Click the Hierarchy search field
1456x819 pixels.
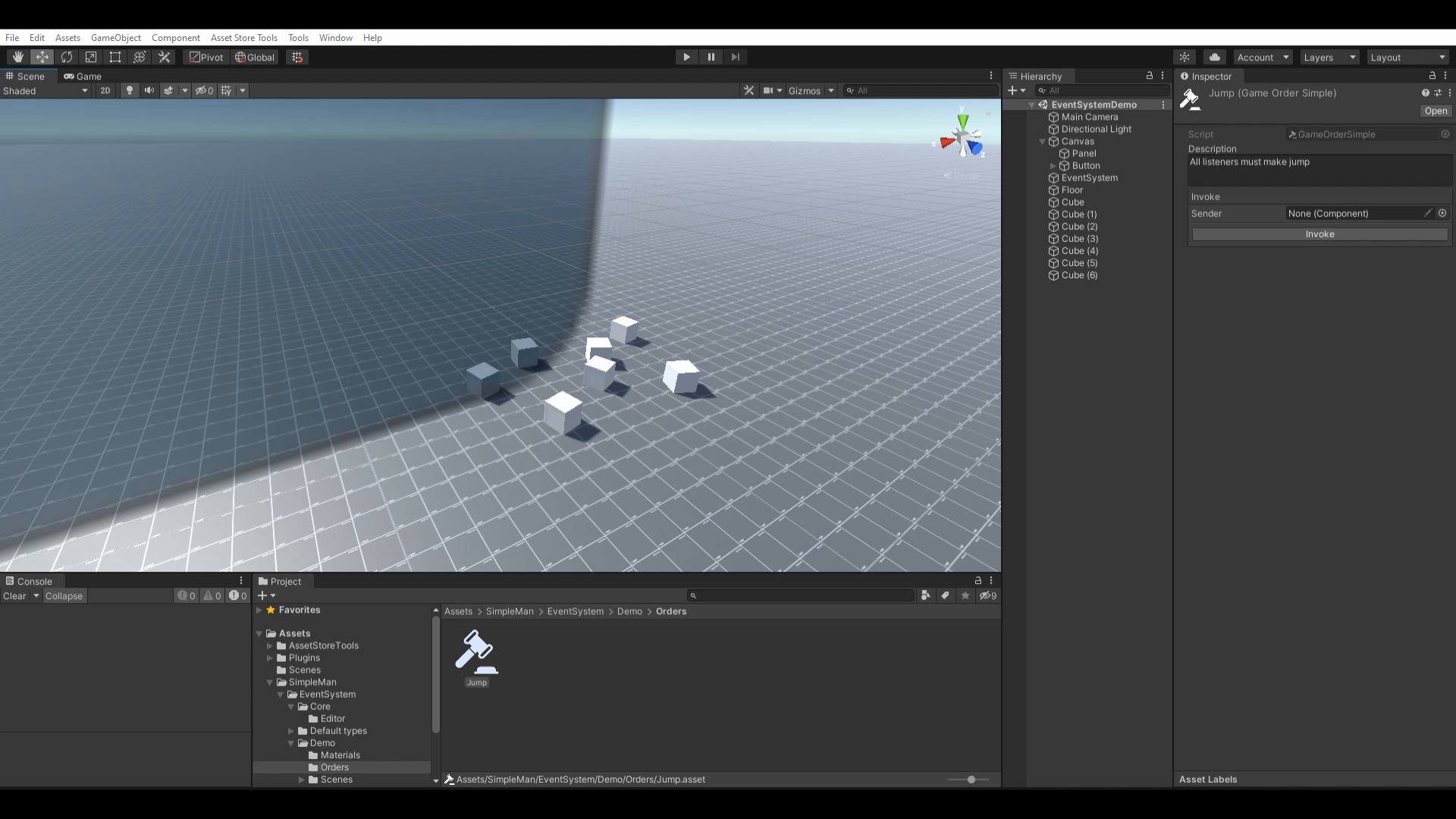coord(1103,90)
